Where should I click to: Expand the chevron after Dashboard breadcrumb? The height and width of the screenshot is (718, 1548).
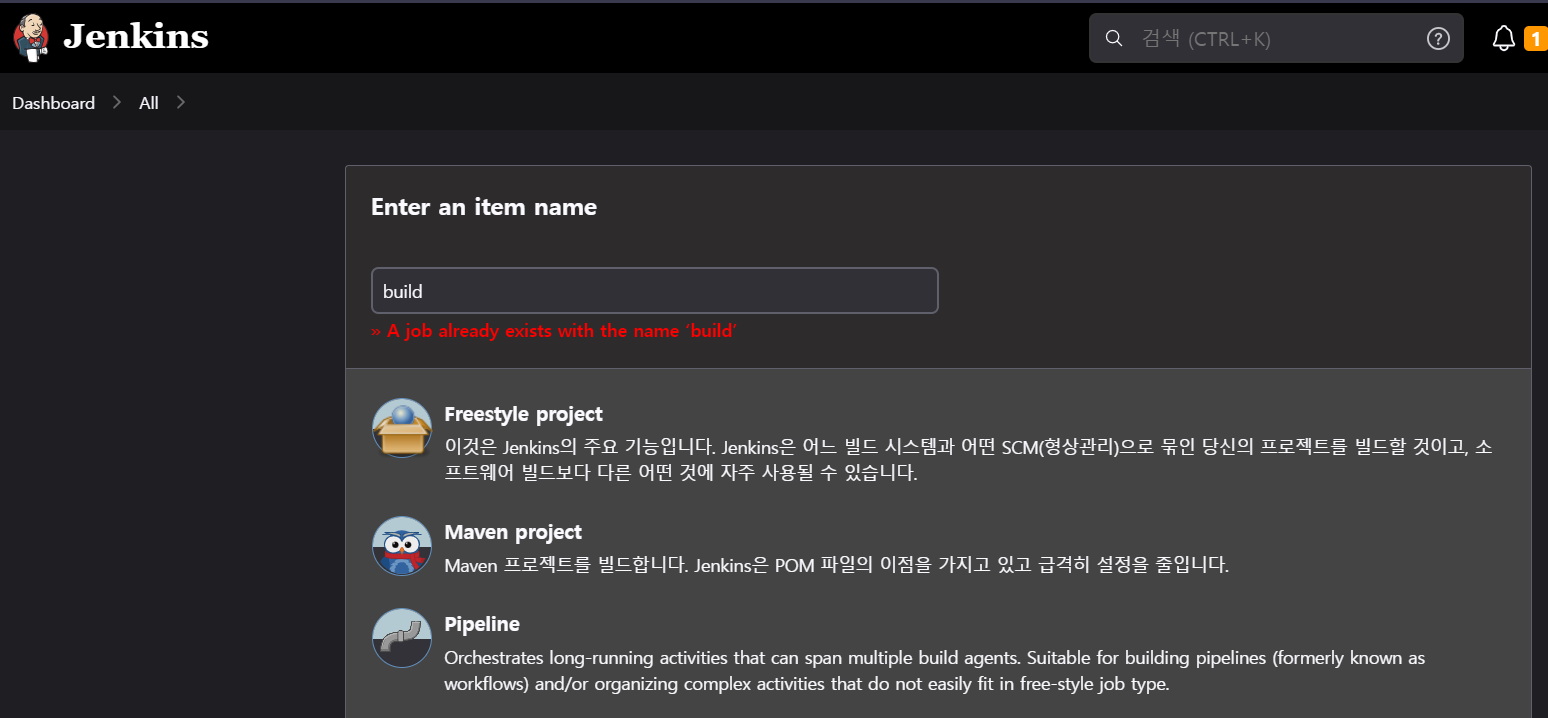click(117, 102)
